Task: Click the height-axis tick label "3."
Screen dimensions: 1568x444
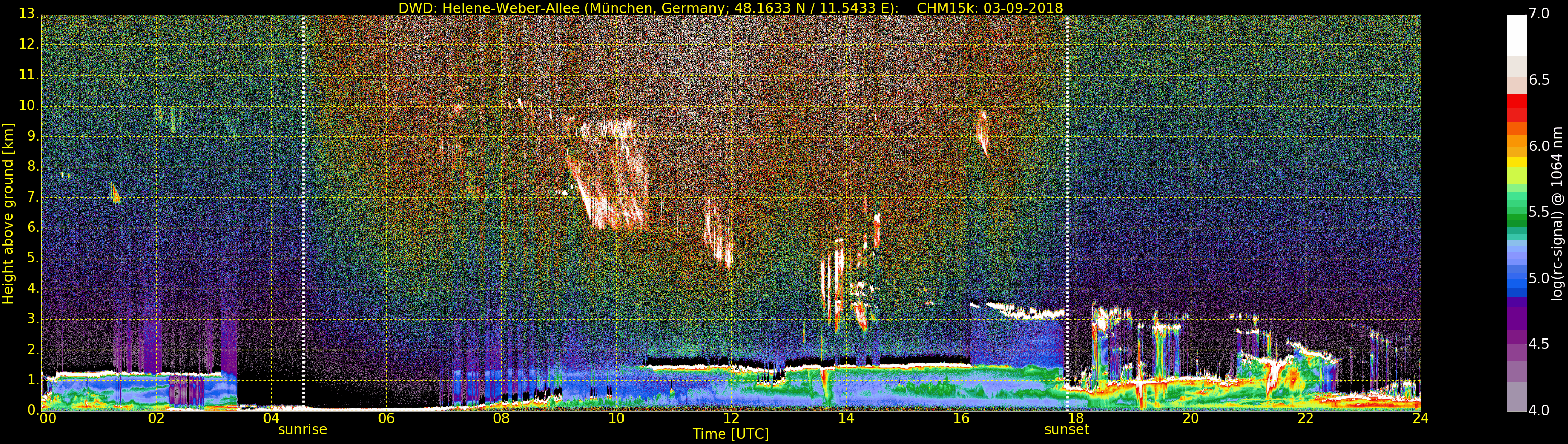Action: (32, 319)
